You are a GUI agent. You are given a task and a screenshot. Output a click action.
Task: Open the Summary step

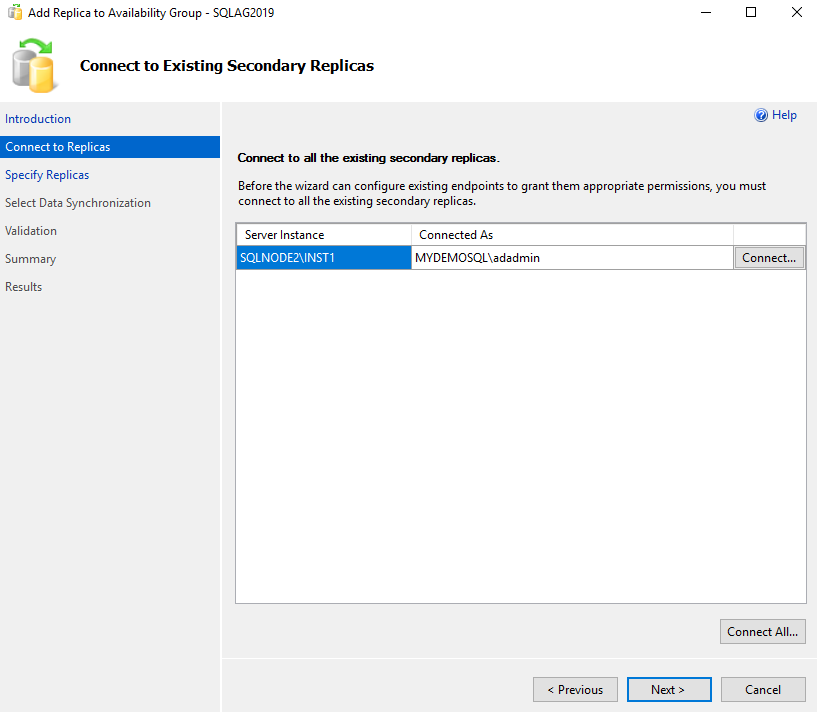(x=30, y=258)
